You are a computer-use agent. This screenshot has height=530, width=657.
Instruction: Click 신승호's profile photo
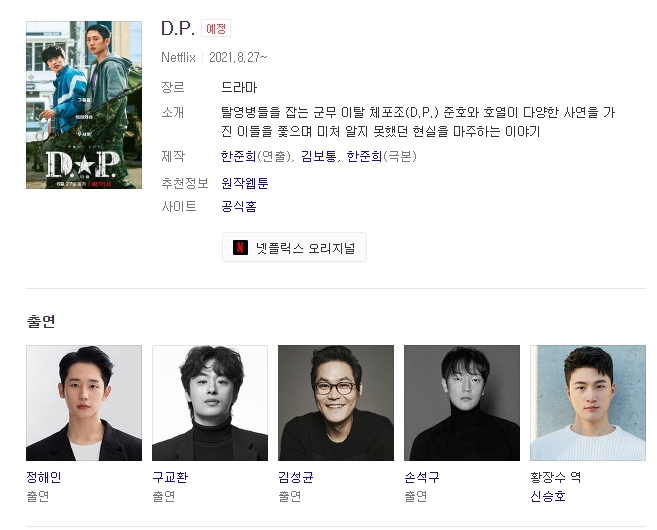[588, 403]
